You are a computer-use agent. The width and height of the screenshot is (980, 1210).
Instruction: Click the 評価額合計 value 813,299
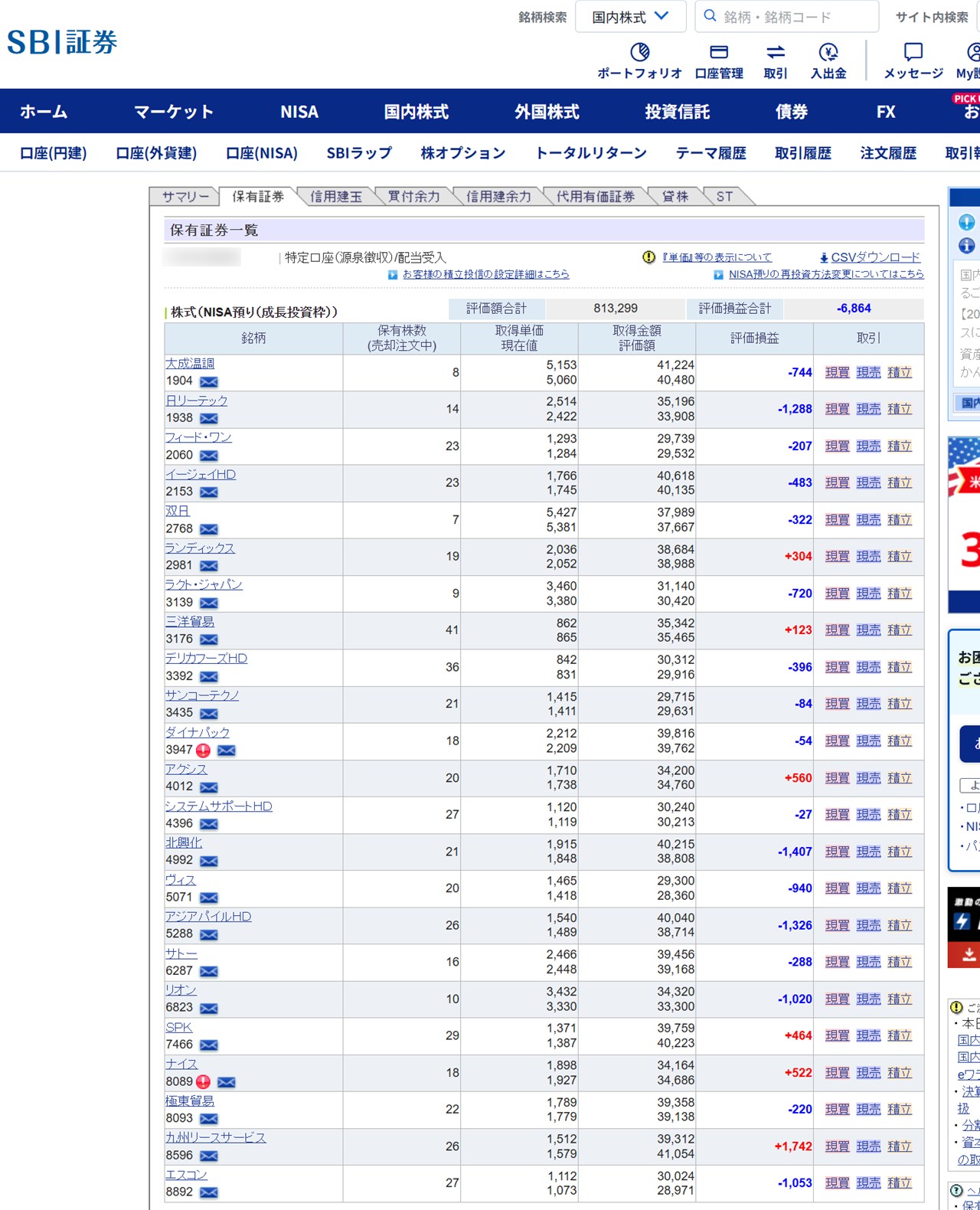616,309
